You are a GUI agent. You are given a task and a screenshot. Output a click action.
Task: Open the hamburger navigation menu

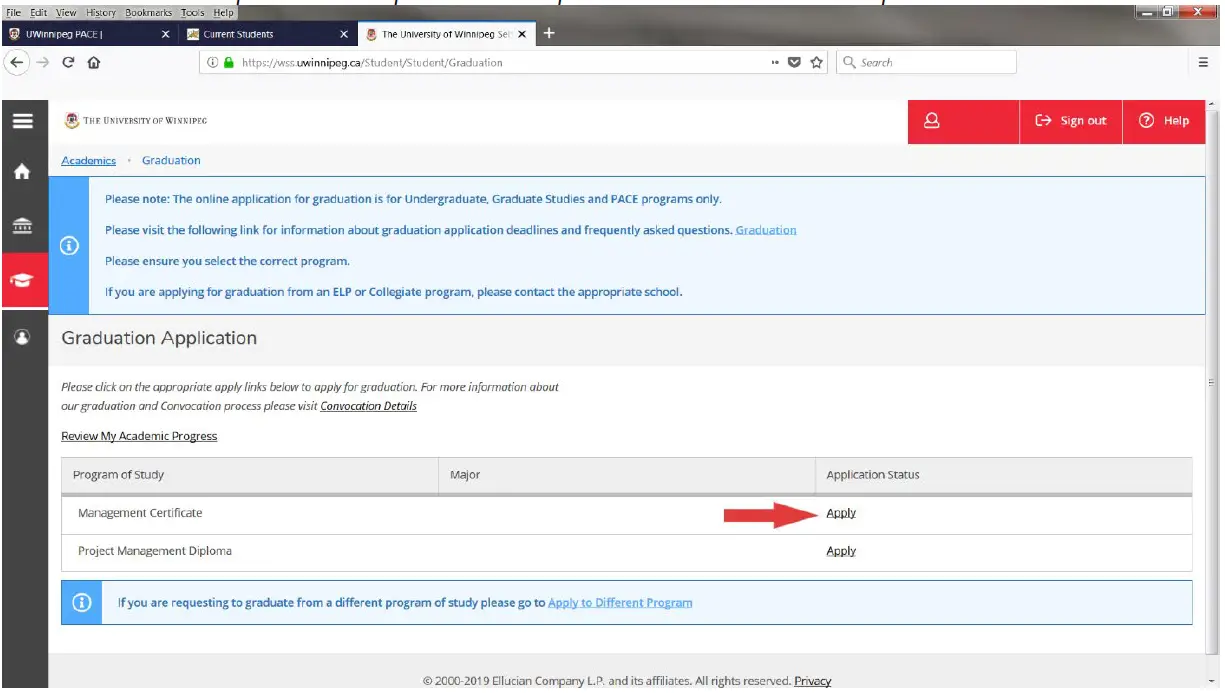22,121
